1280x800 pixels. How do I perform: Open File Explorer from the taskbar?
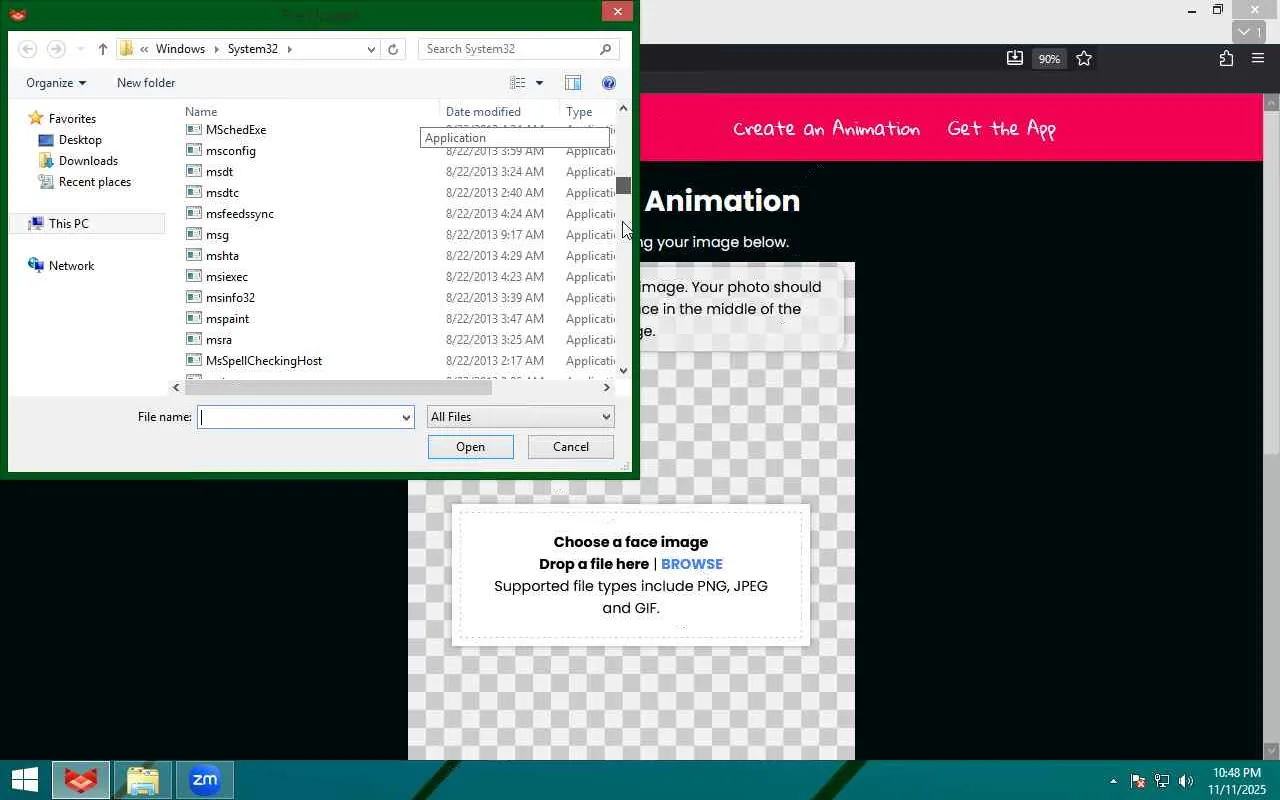(143, 780)
